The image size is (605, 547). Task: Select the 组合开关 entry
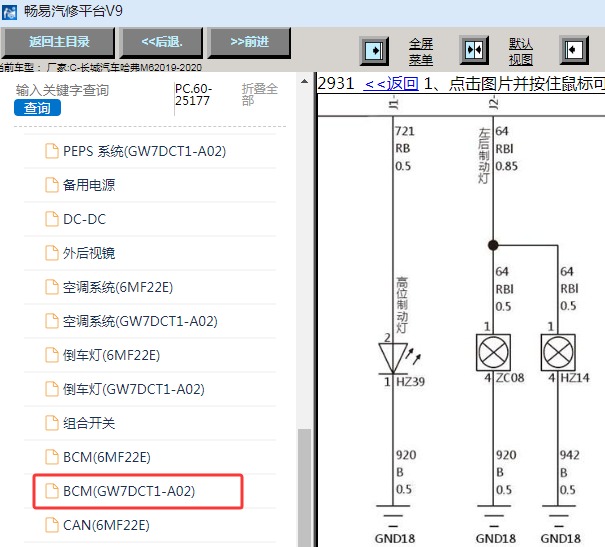point(89,422)
